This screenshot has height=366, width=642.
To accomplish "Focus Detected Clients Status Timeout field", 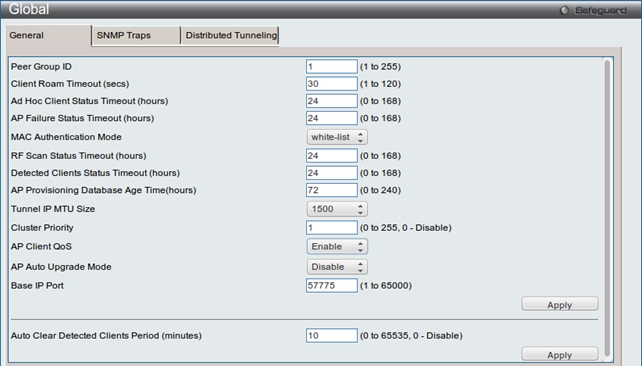I will point(332,173).
